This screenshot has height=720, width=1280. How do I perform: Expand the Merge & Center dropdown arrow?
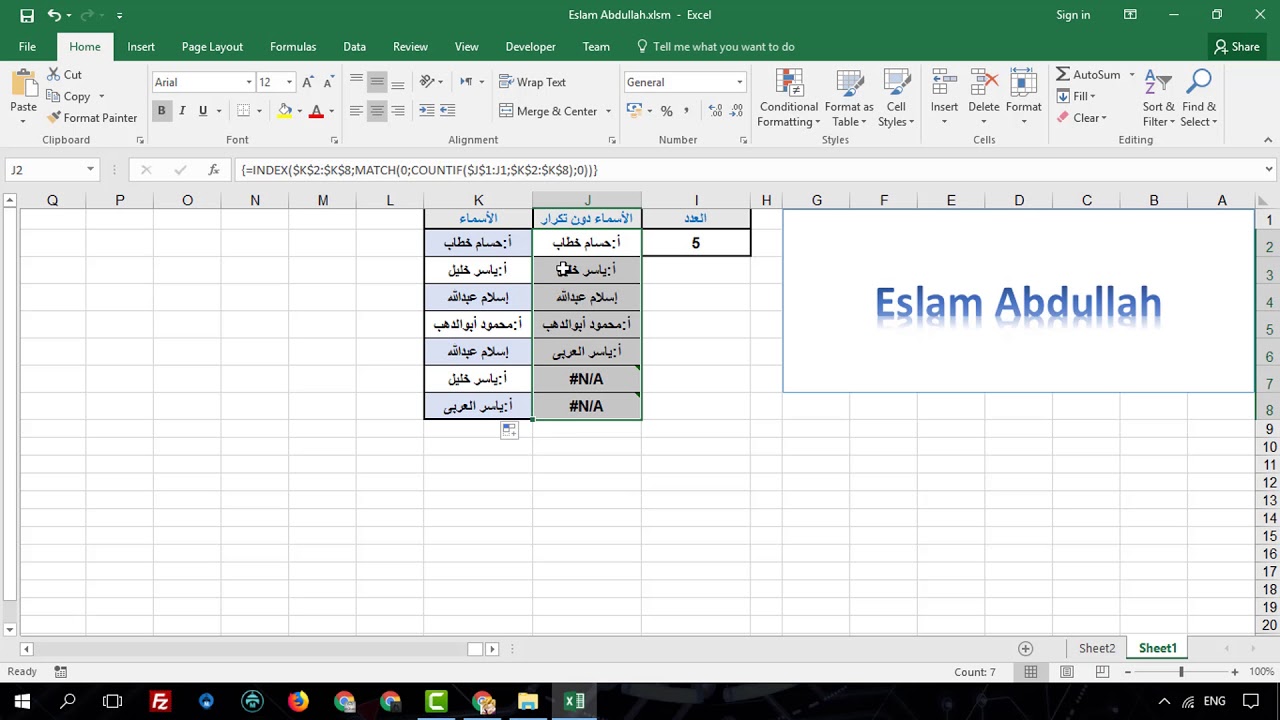[608, 111]
